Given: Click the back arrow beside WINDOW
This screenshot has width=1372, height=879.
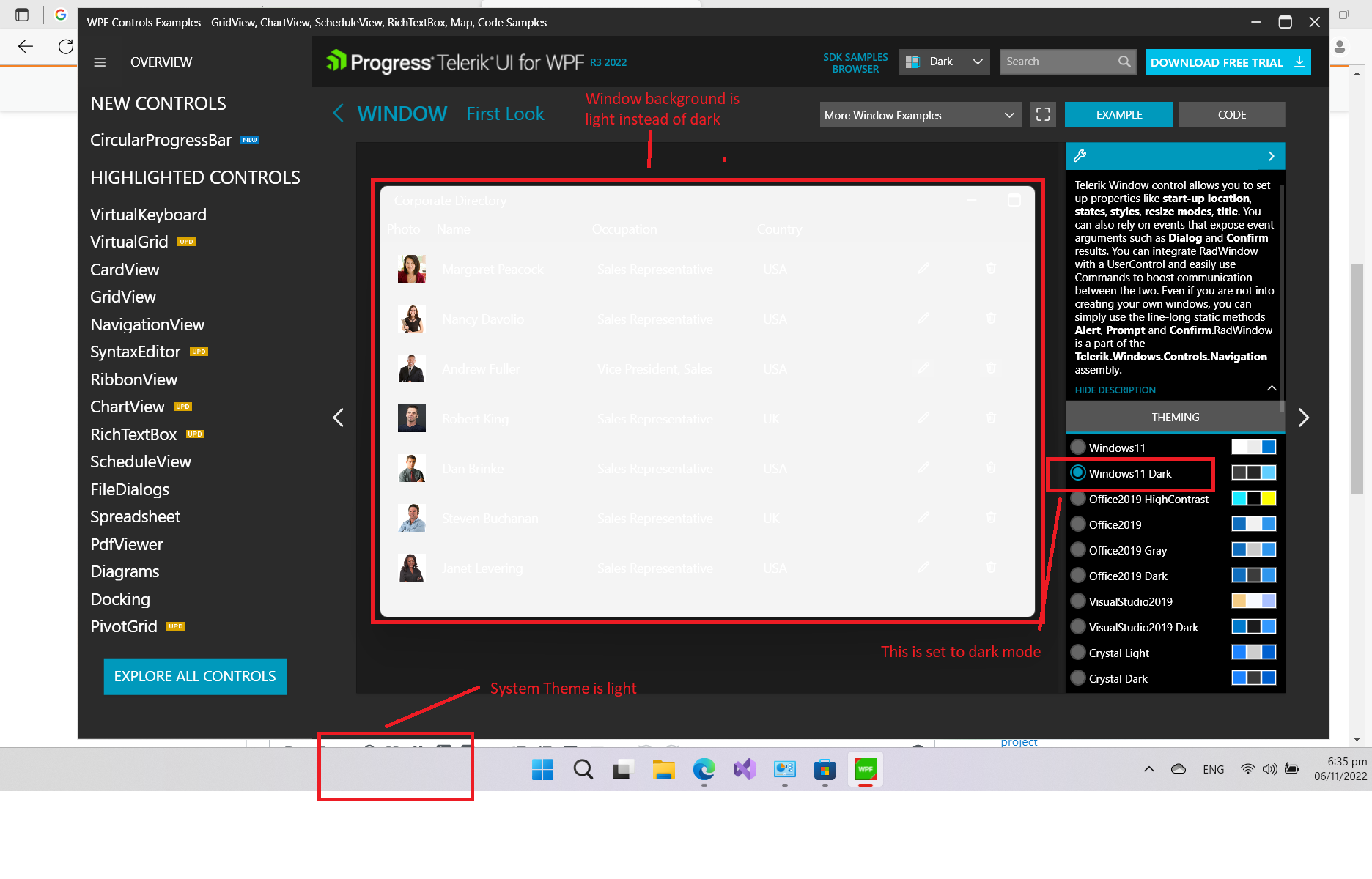Looking at the screenshot, I should (x=338, y=114).
